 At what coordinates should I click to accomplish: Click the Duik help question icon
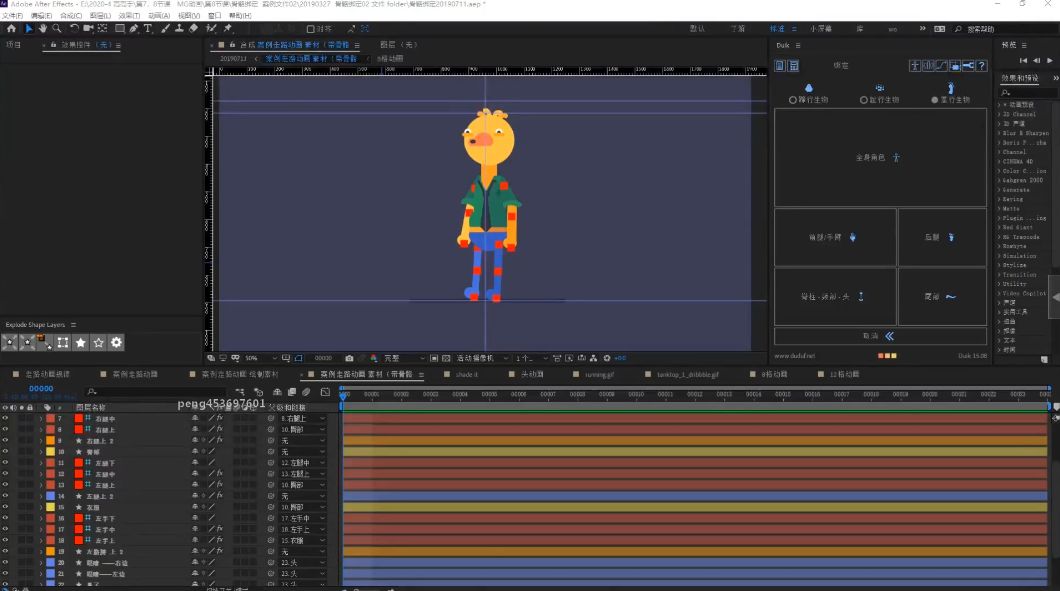982,66
